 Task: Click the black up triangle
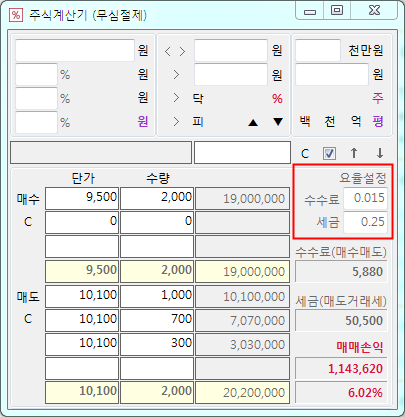tap(253, 123)
